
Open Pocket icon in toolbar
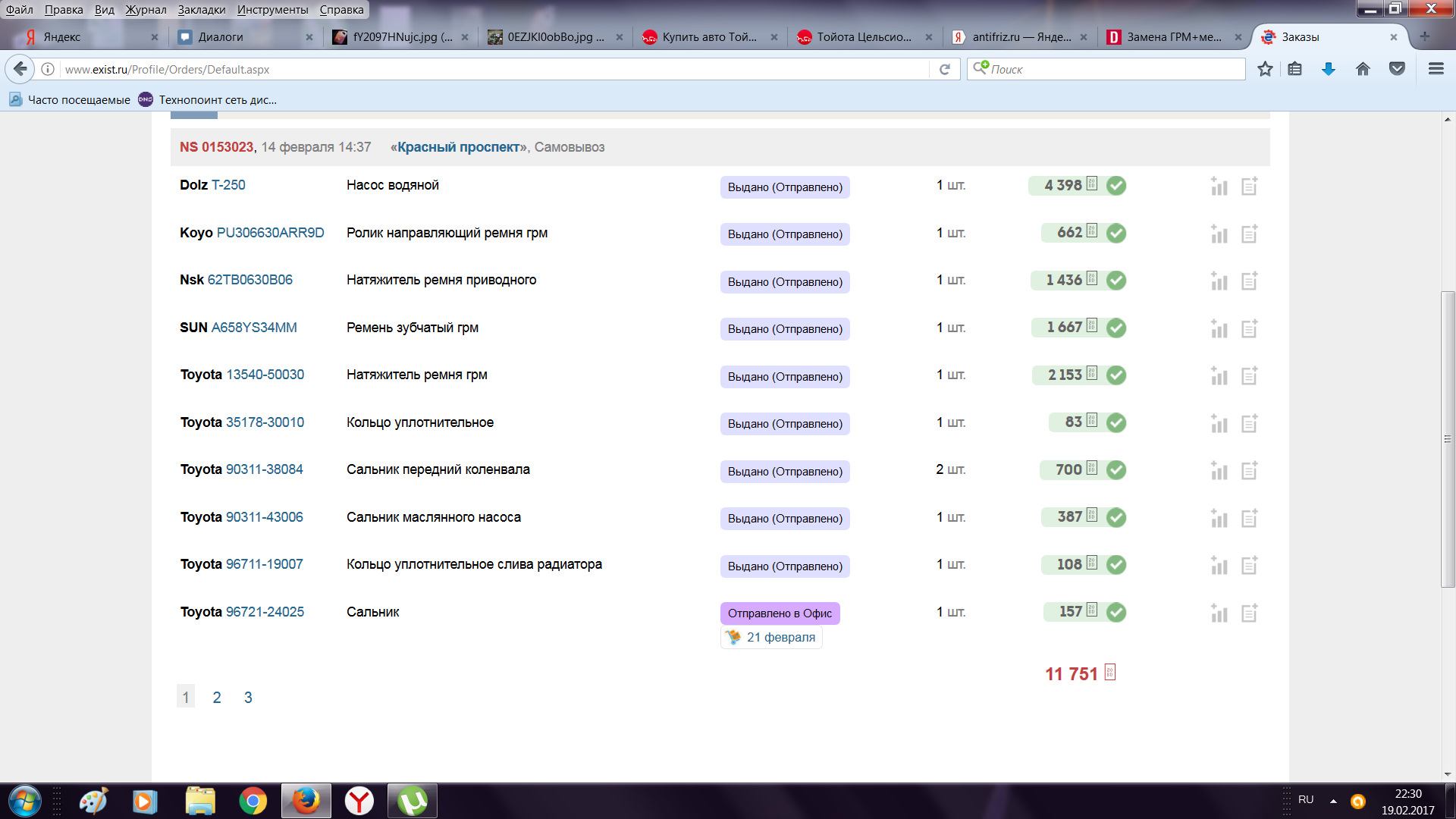[1397, 69]
